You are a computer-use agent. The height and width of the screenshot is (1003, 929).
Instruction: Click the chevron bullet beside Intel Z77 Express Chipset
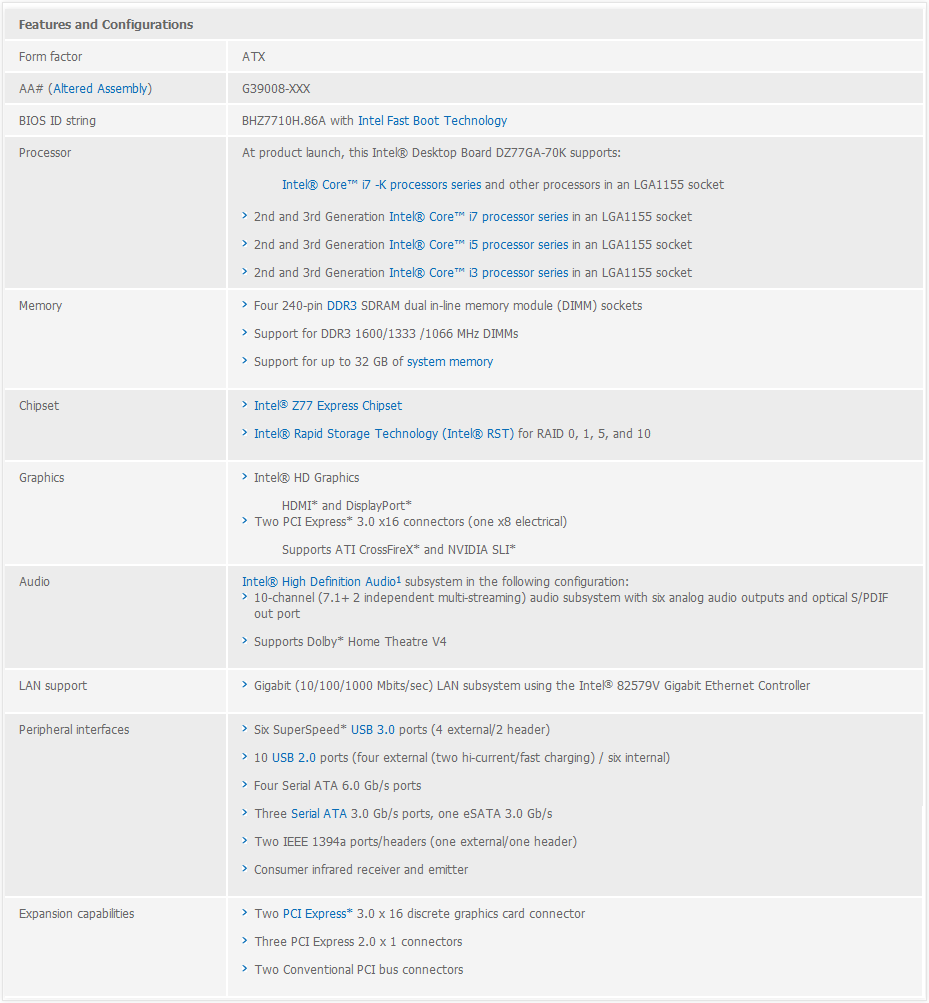point(244,405)
